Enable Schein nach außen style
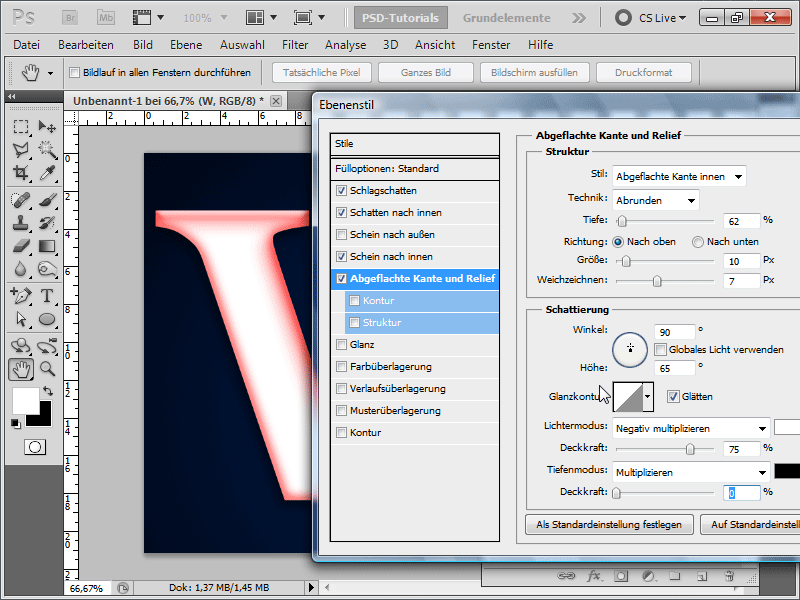The height and width of the screenshot is (600, 800). tap(341, 235)
